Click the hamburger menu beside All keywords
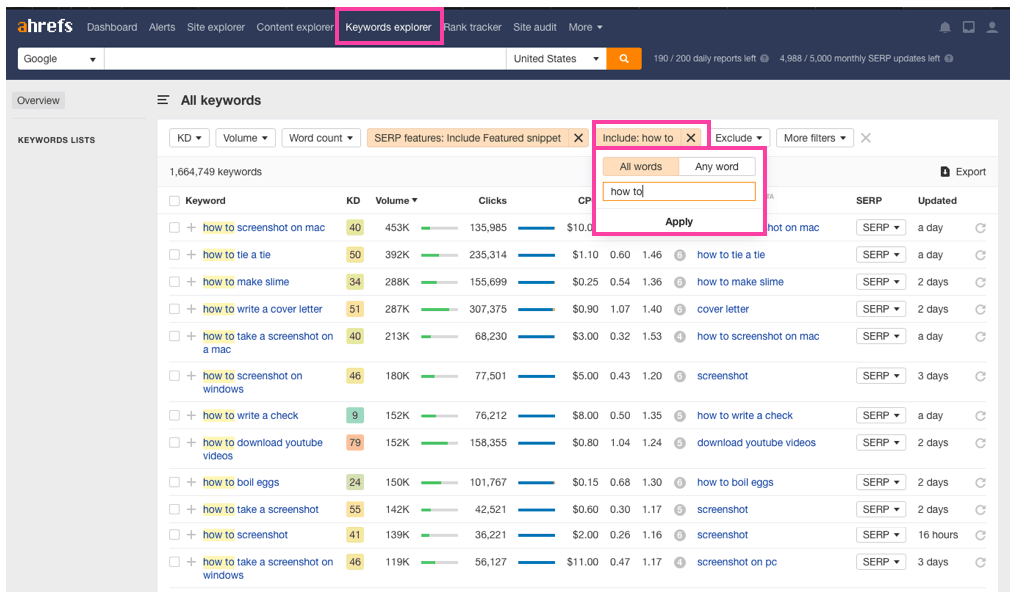The width and height of the screenshot is (1017, 605). coord(163,100)
